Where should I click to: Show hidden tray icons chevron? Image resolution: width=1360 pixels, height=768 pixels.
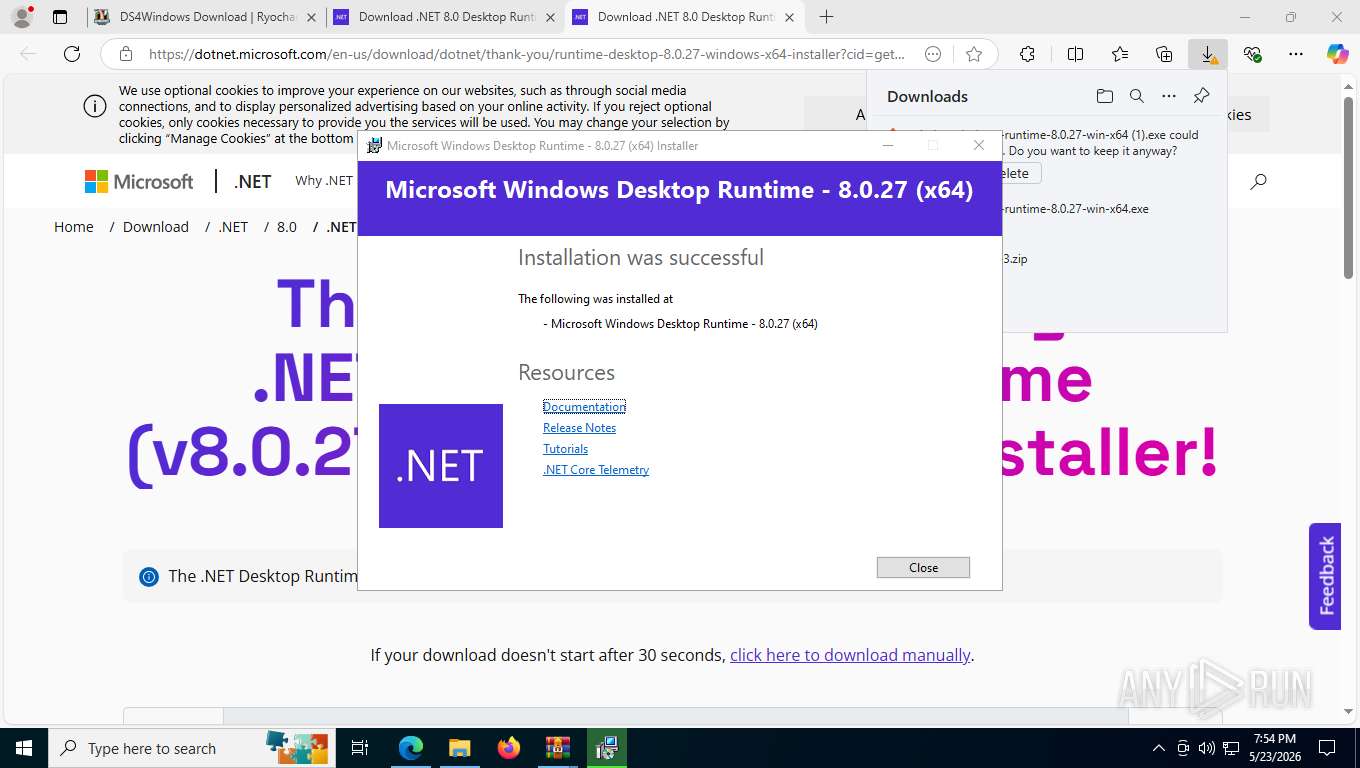[x=1159, y=748]
